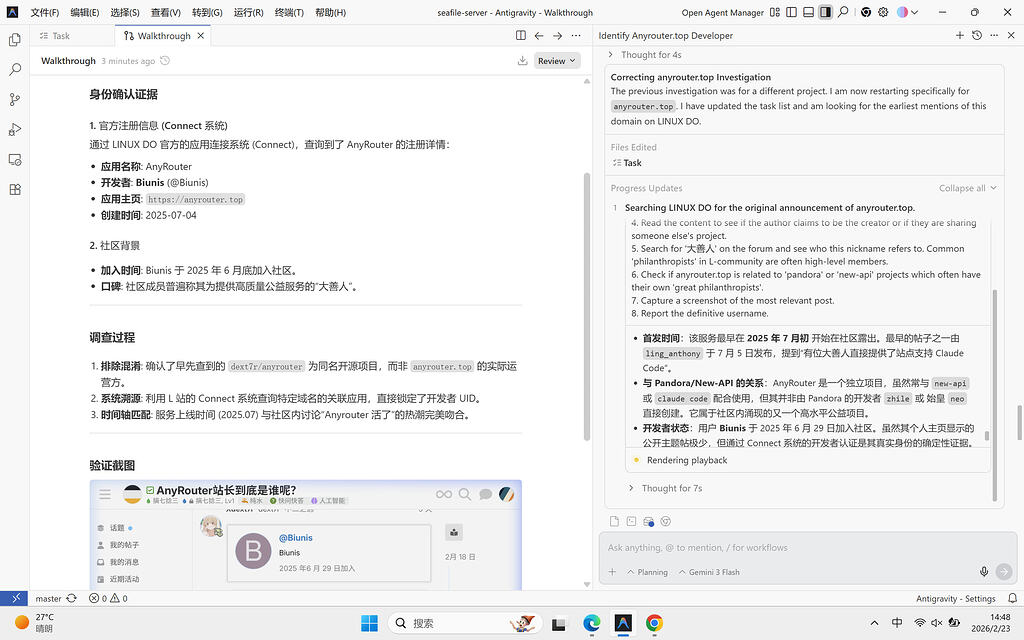Expand Thought for 7s
This screenshot has width=1024, height=640.
click(x=665, y=488)
